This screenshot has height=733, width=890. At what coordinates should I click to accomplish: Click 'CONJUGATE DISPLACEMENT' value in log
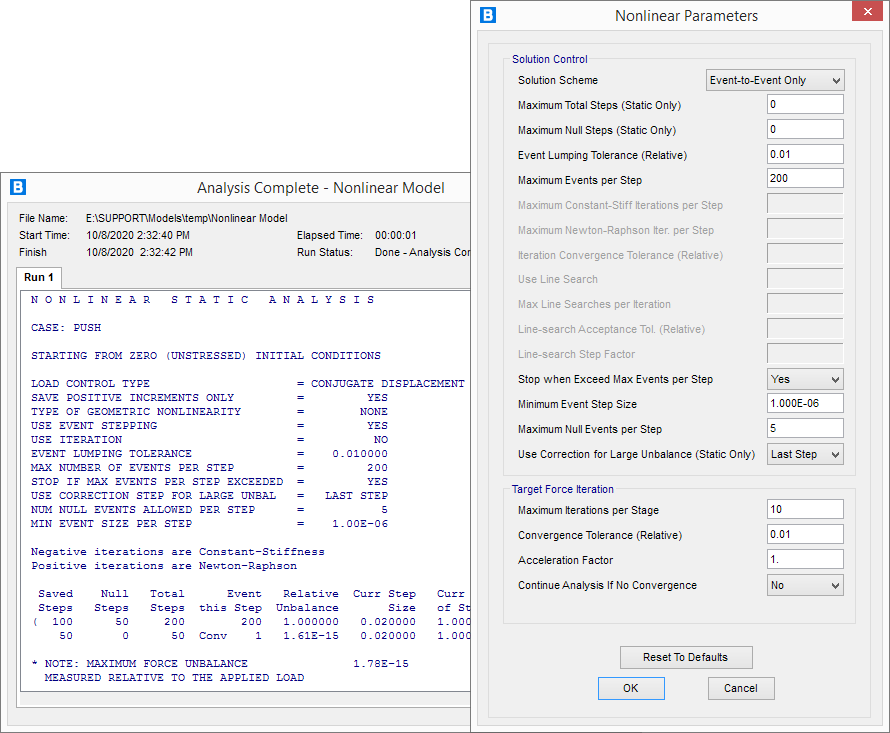click(388, 384)
